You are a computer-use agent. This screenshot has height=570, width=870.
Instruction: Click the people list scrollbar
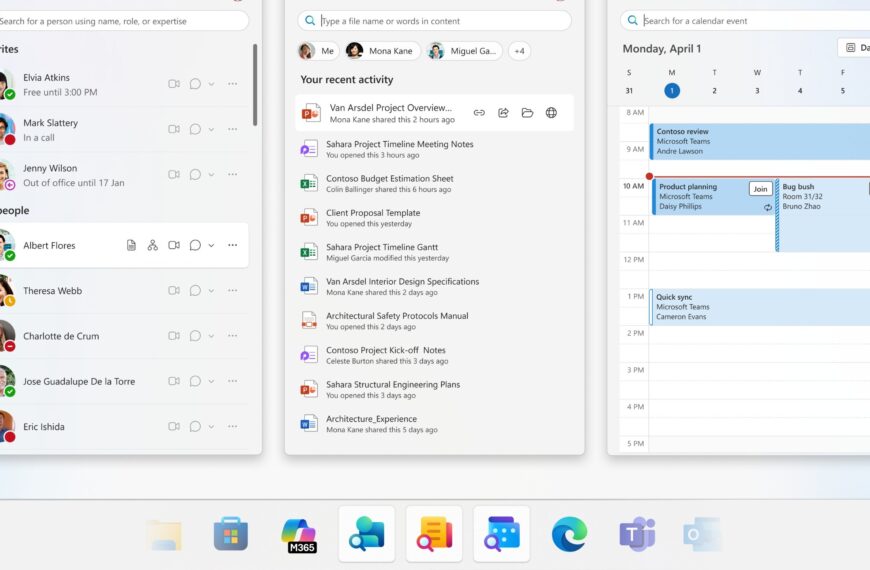tap(255, 85)
